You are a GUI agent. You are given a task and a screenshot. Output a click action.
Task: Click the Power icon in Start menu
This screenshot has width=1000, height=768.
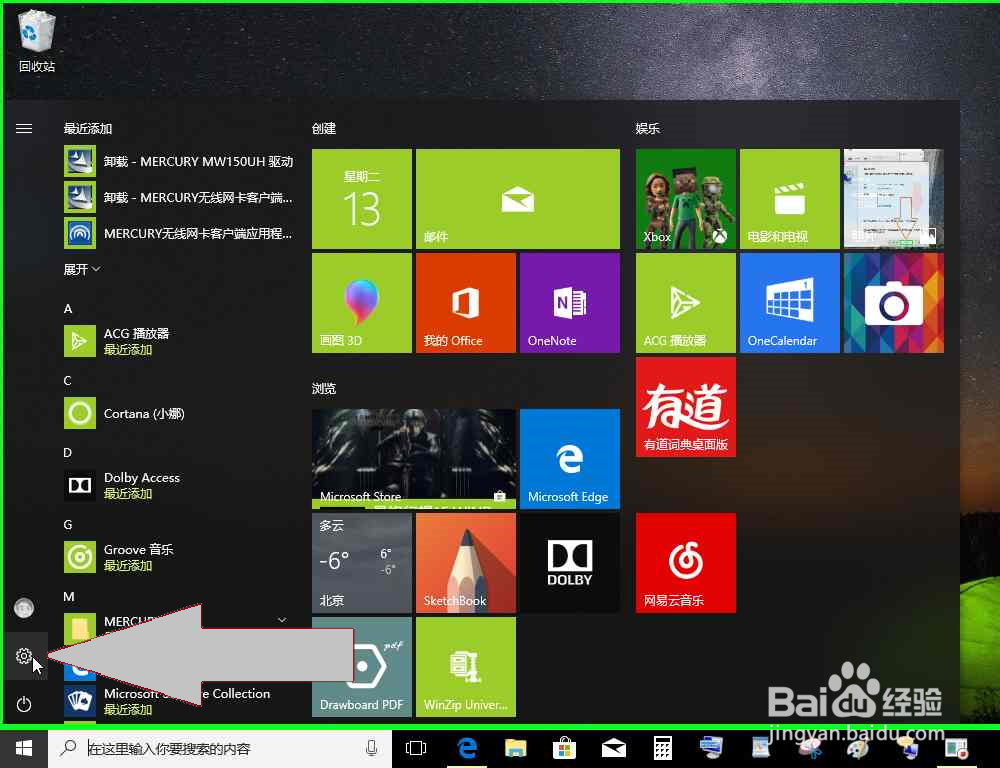24,704
